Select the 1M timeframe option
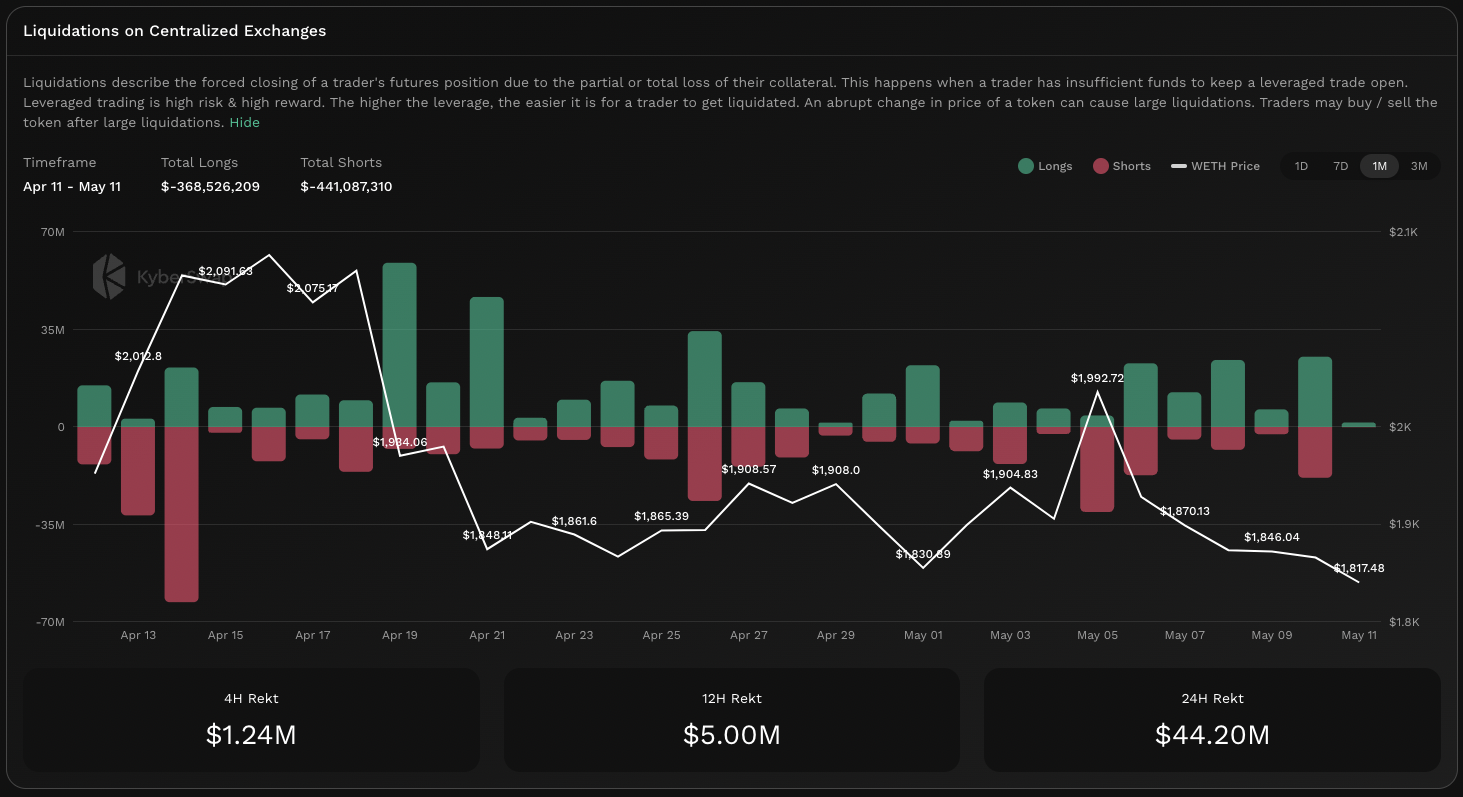The image size is (1463, 797). 1379,166
